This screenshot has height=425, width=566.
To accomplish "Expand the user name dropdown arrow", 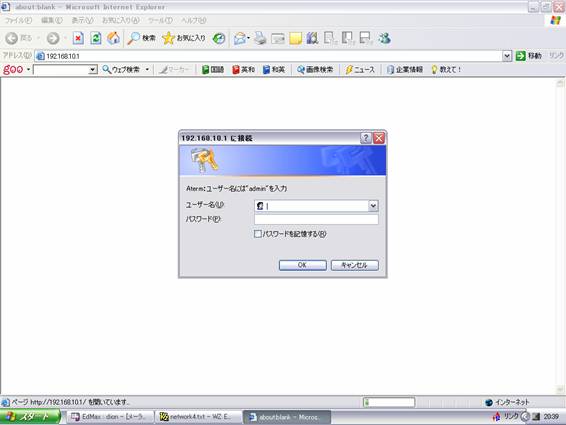I will [x=373, y=206].
